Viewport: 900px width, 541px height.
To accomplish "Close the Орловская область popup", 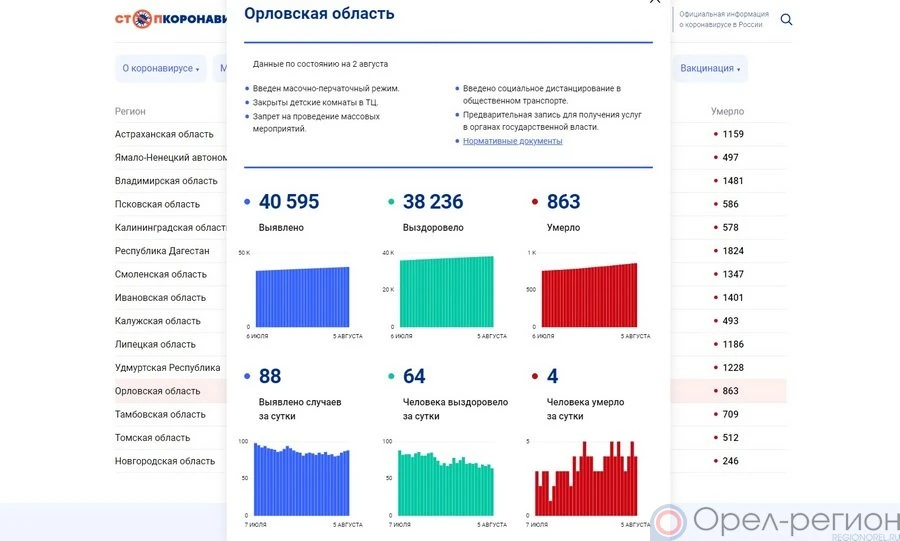I will pyautogui.click(x=655, y=3).
